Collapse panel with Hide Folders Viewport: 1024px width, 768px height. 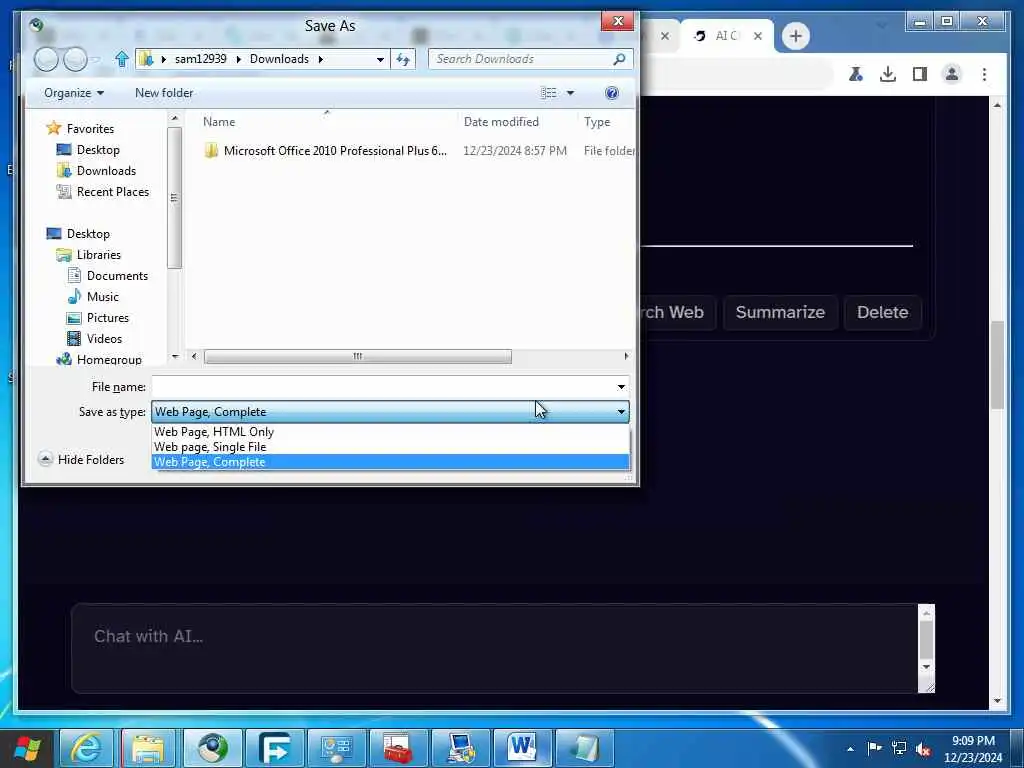[x=81, y=460]
